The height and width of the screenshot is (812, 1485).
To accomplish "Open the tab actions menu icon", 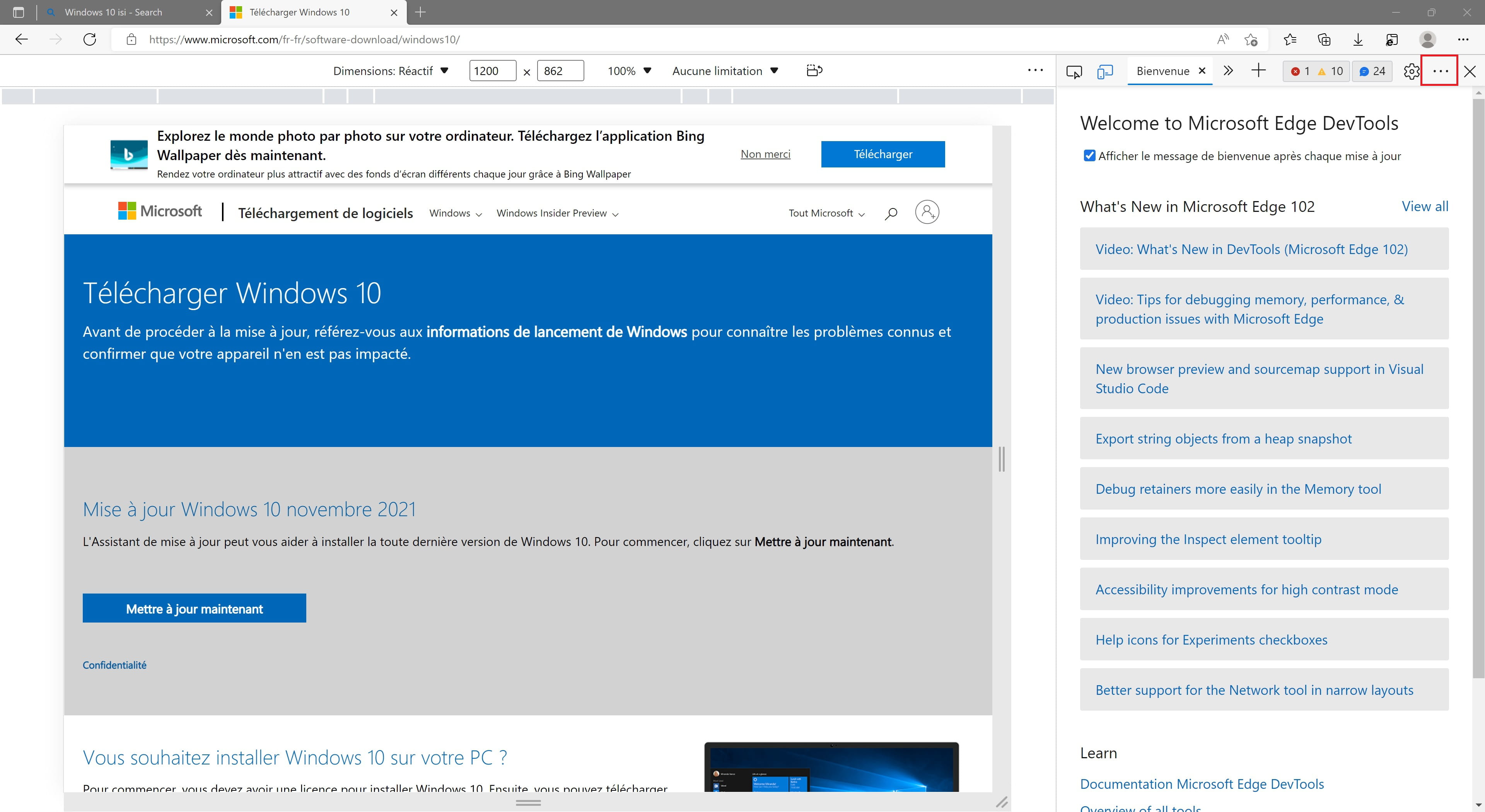I will coord(19,12).
